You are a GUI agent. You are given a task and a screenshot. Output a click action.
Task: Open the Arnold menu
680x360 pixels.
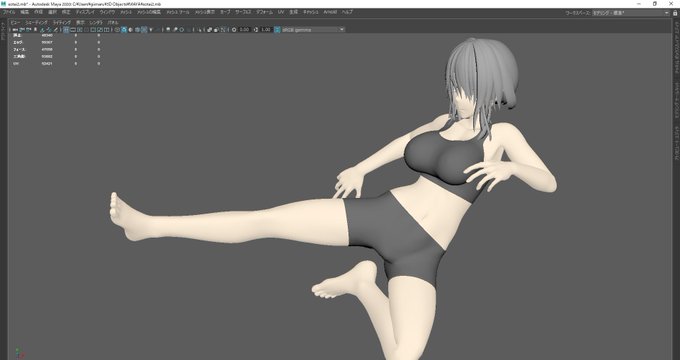pyautogui.click(x=330, y=12)
